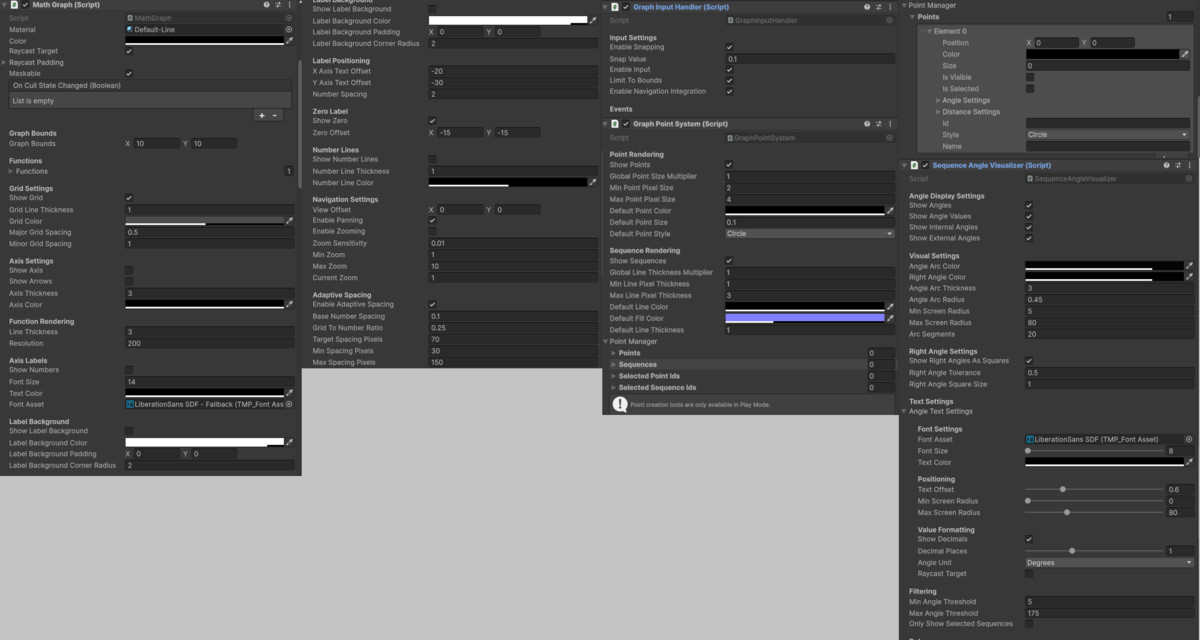The image size is (1200, 640).
Task: Open Graph Point System three-dot menu
Action: [x=888, y=124]
